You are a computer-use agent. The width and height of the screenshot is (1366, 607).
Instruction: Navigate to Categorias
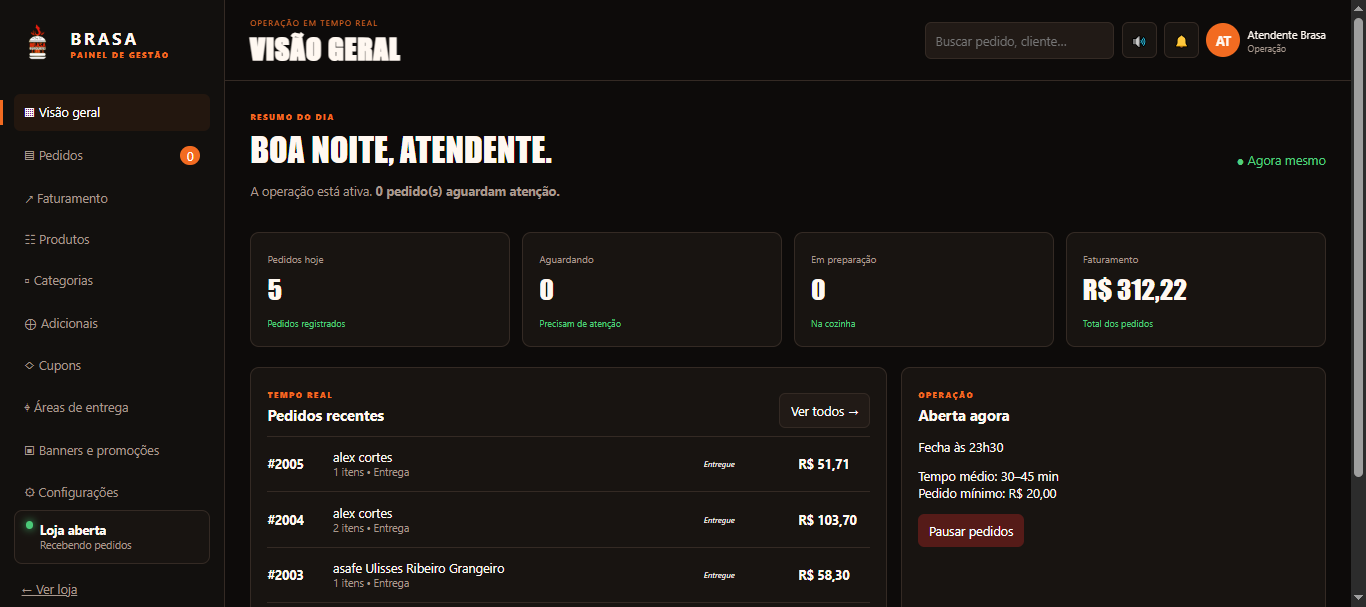112,281
